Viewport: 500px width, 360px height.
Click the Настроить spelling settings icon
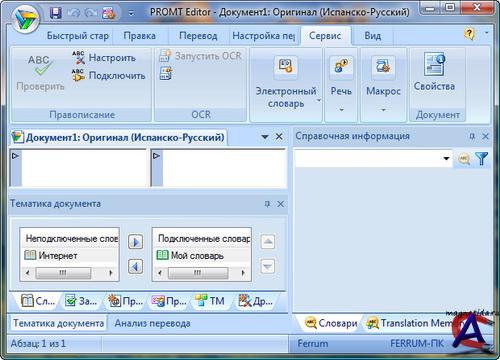tap(79, 58)
